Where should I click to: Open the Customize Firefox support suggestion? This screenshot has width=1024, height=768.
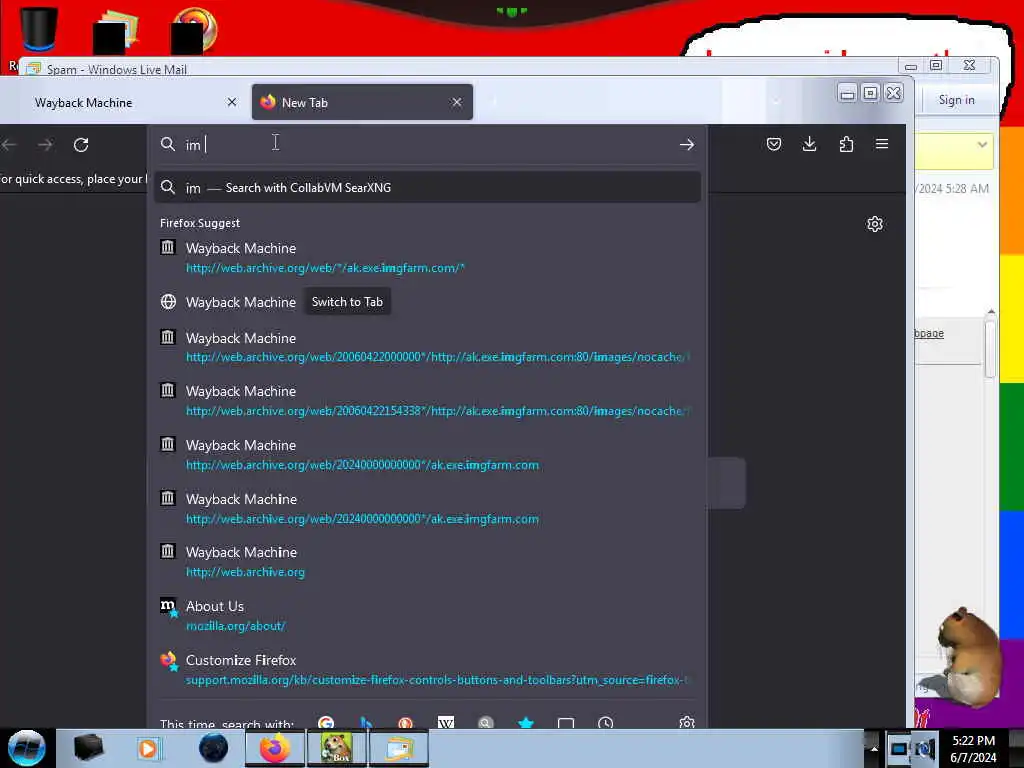(x=428, y=669)
